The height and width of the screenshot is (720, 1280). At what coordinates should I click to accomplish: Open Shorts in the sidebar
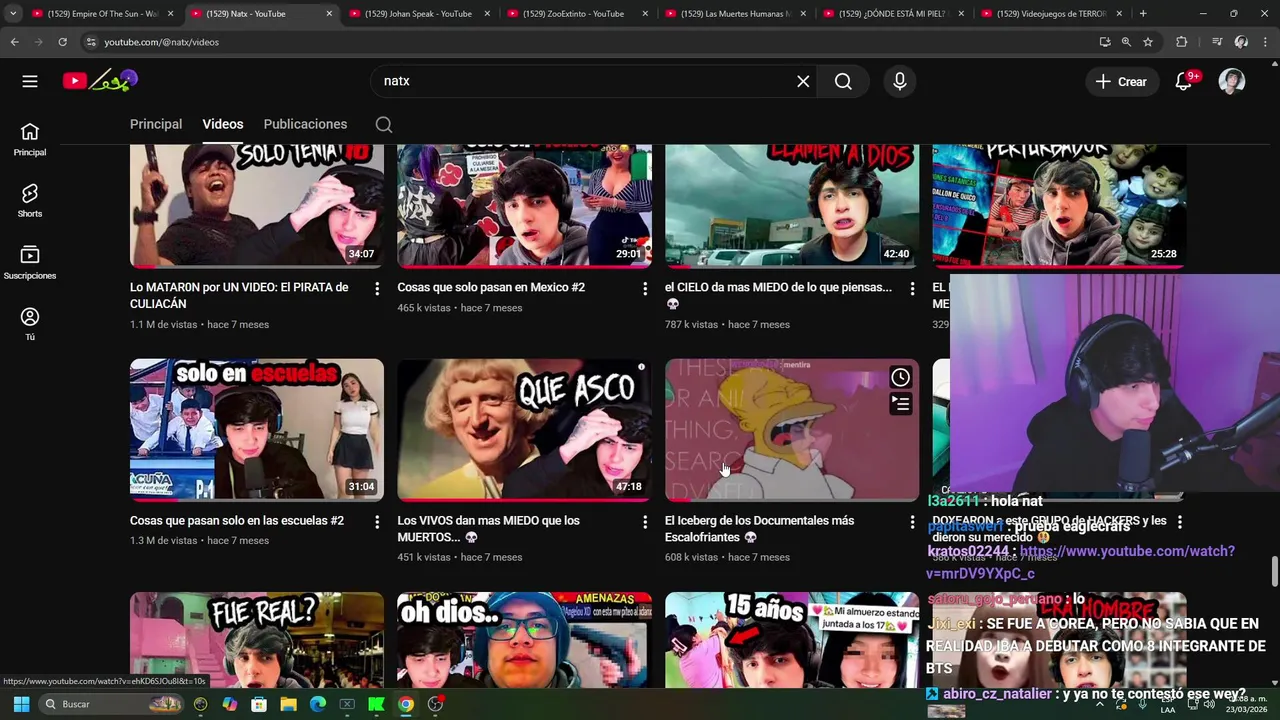pyautogui.click(x=30, y=200)
